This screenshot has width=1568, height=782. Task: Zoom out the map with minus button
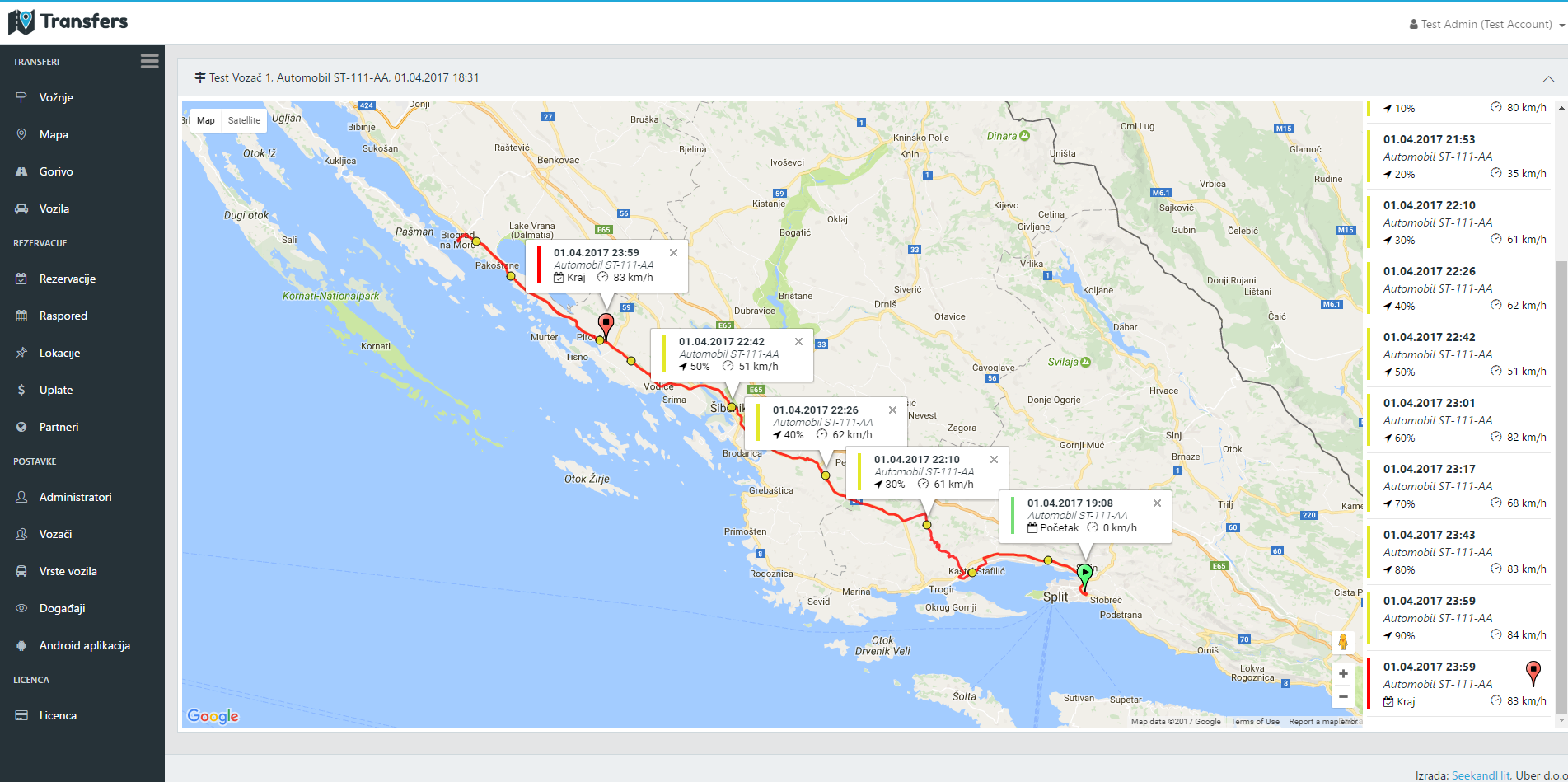(1343, 697)
